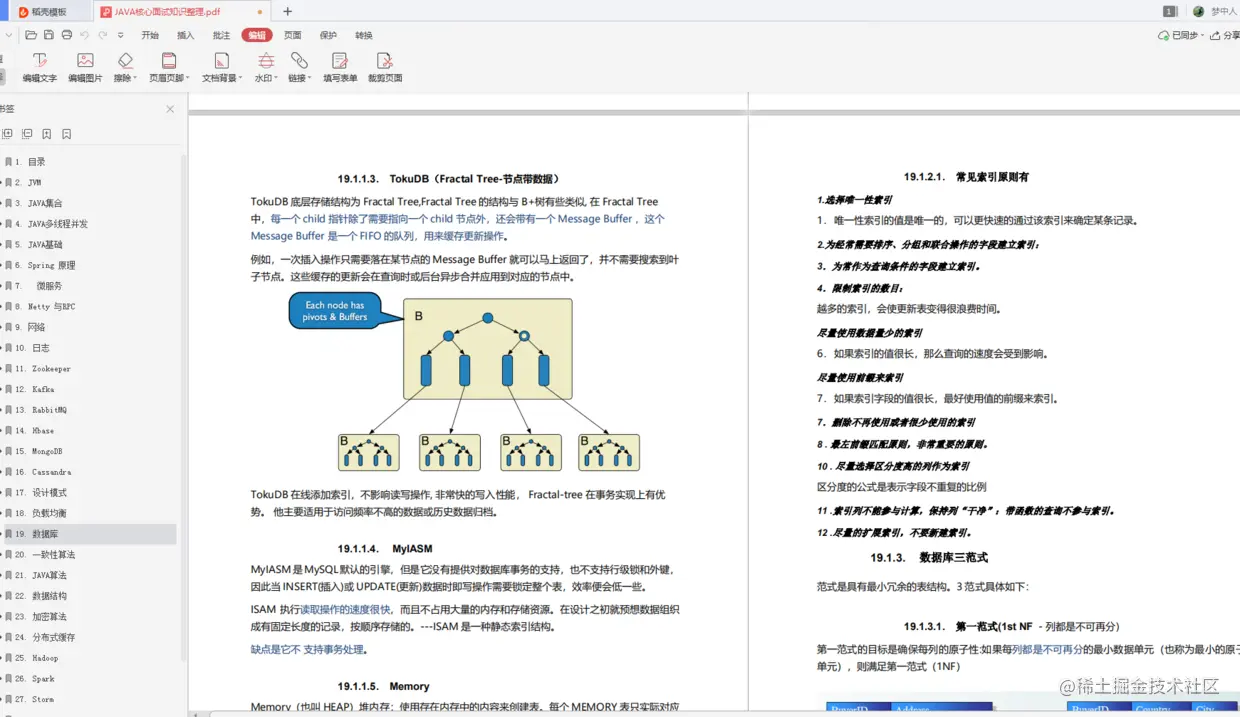
Task: Close the 书签 bookmarks panel
Action: click(170, 109)
